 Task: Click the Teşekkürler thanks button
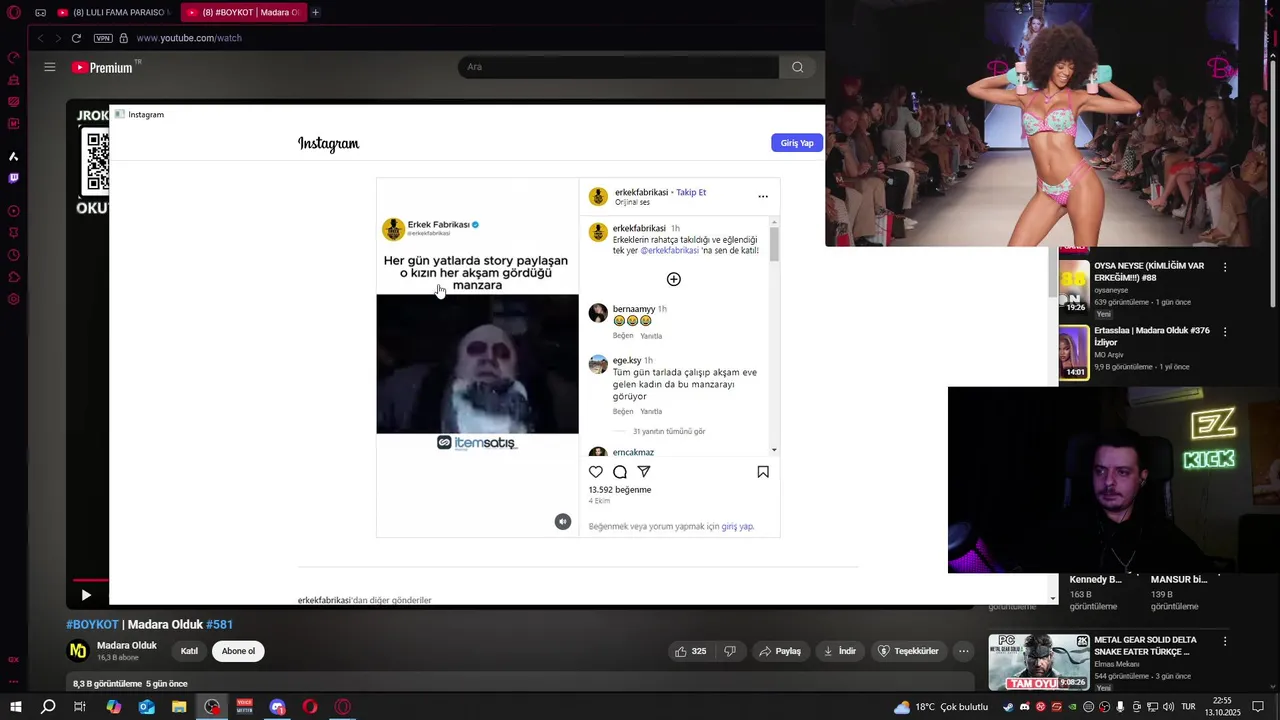click(x=908, y=651)
